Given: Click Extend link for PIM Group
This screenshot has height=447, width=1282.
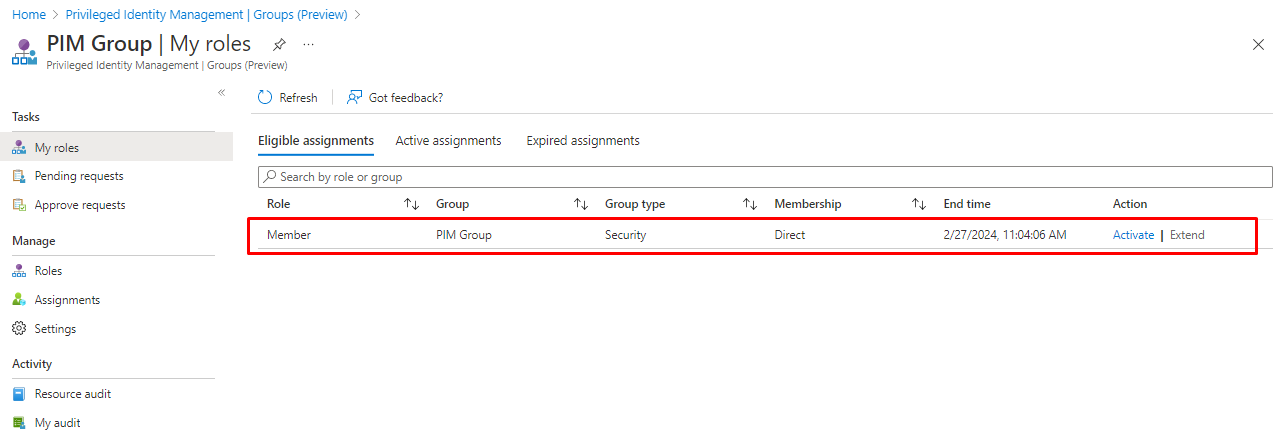Looking at the screenshot, I should [1187, 235].
